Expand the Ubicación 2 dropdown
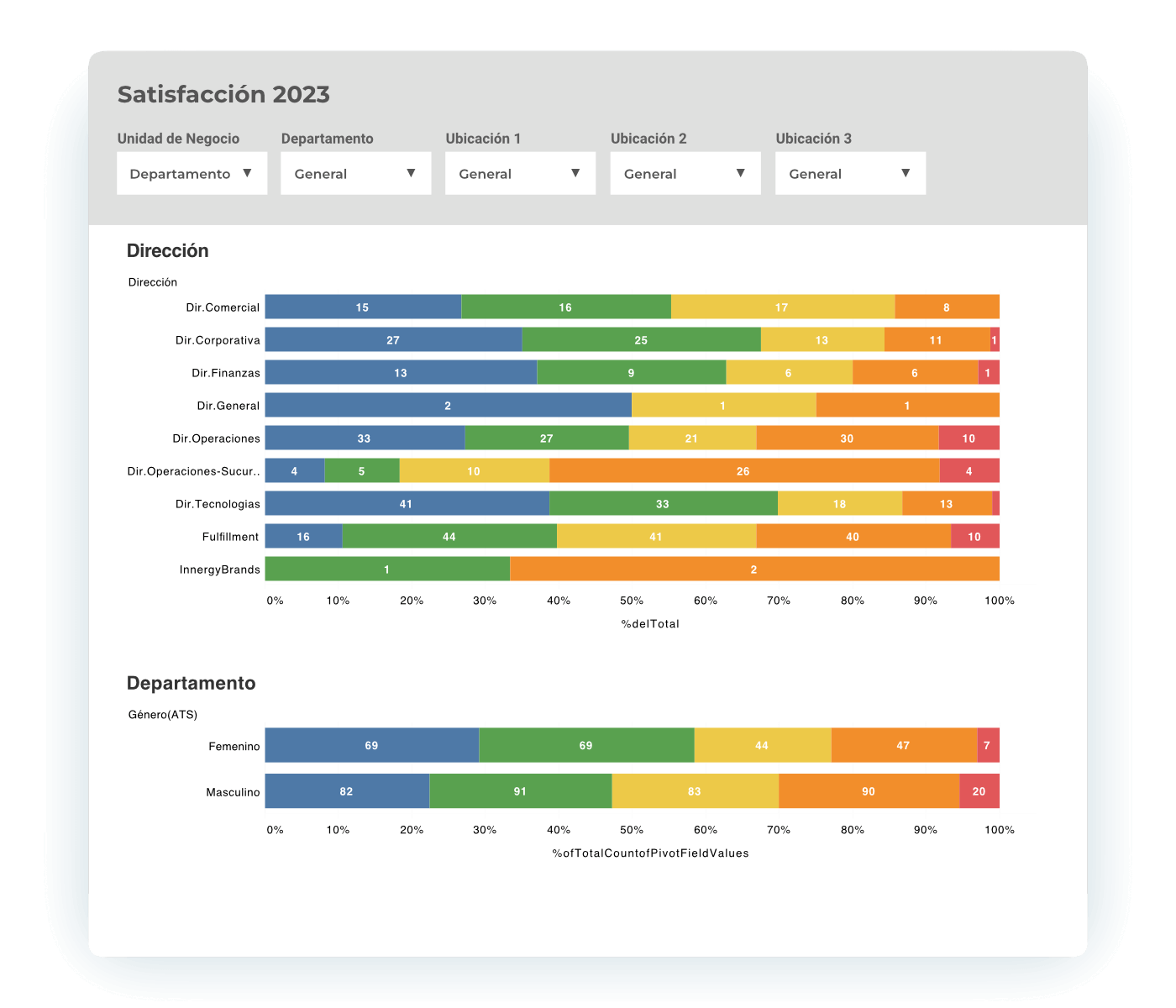Image resolution: width=1176 pixels, height=1008 pixels. 685,173
